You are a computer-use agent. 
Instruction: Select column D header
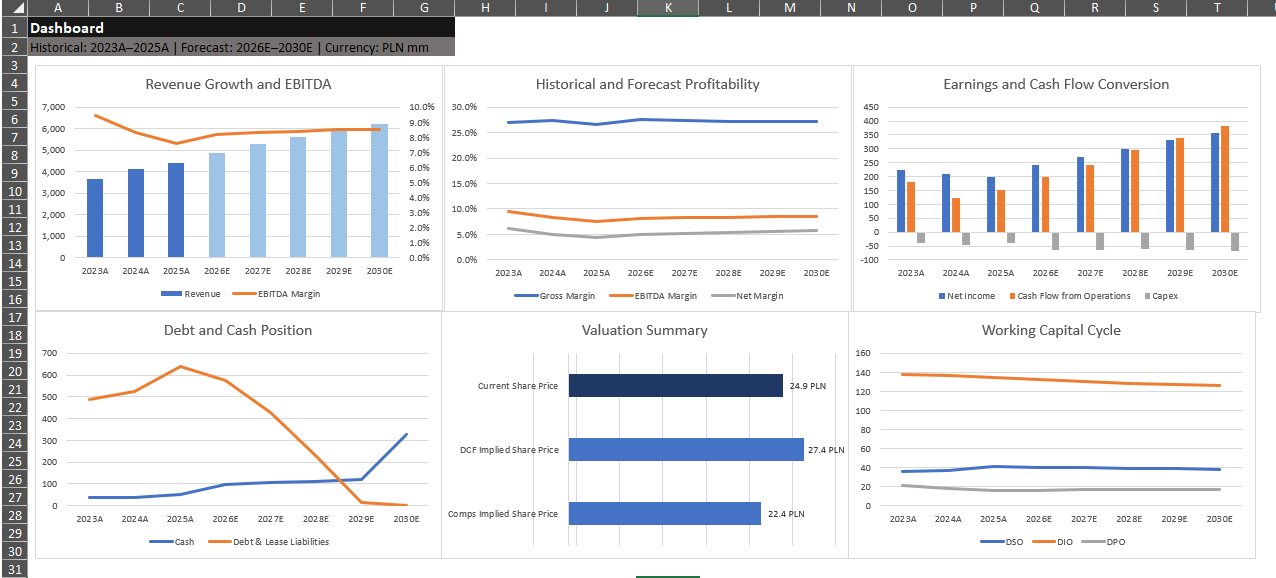[x=241, y=8]
